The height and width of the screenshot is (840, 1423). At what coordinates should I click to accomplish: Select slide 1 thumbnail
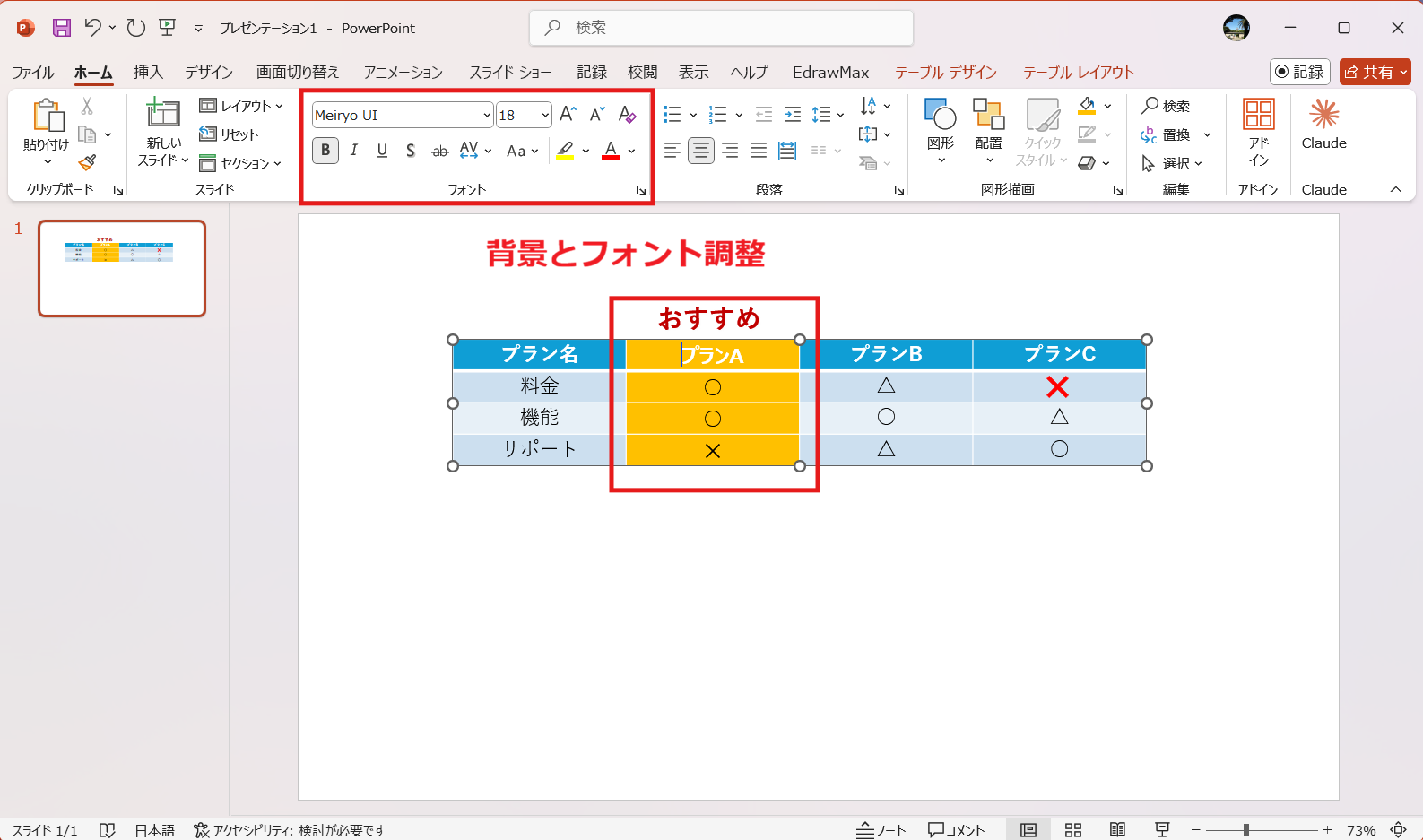point(122,268)
